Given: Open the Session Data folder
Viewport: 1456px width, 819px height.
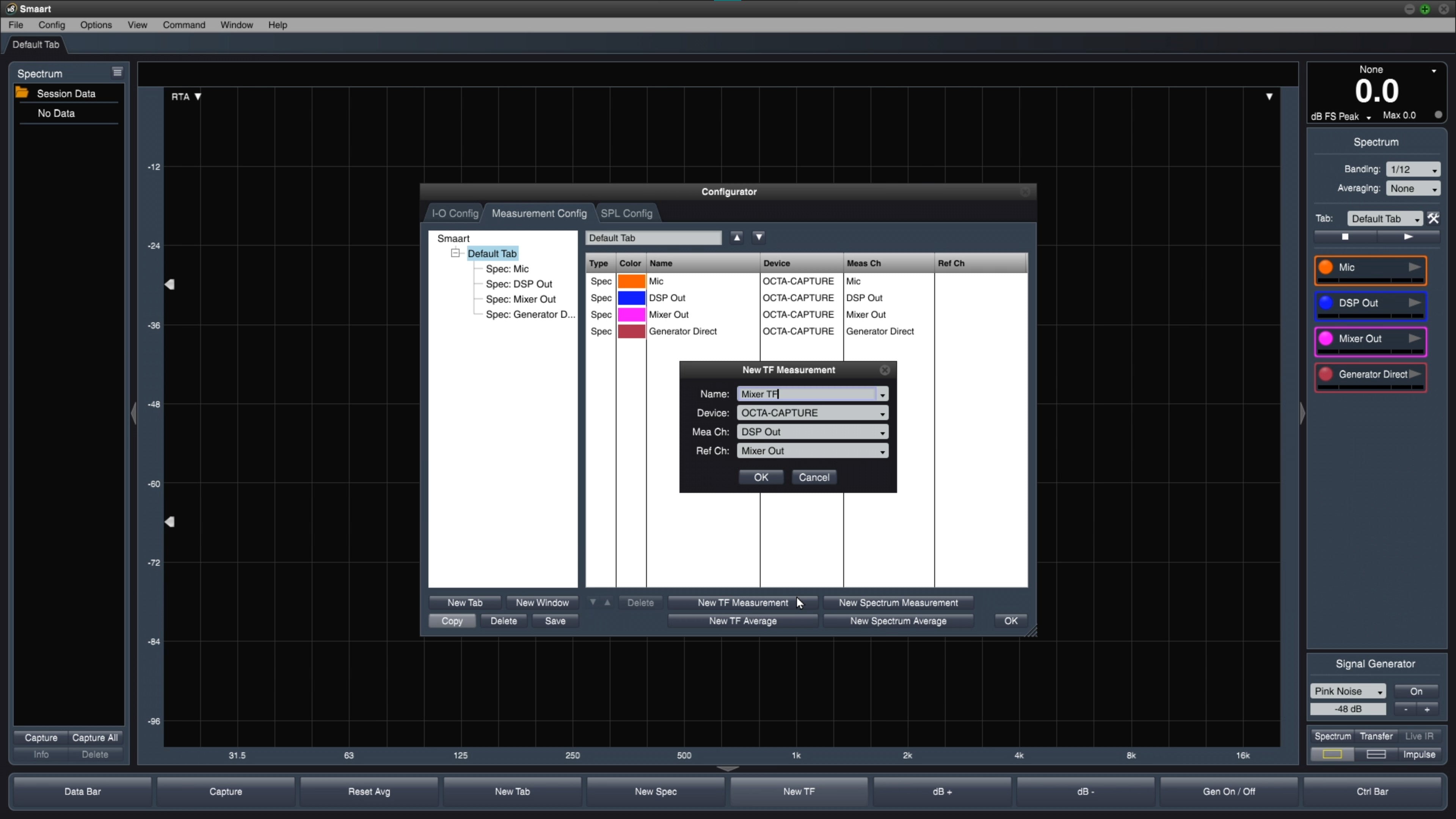Looking at the screenshot, I should (x=22, y=93).
